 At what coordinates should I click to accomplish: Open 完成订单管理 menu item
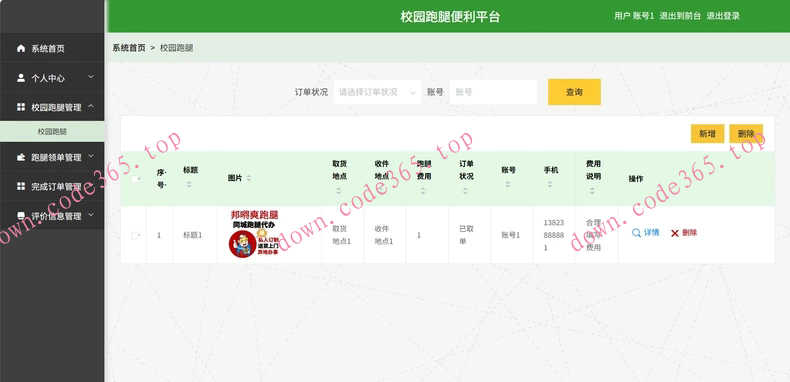click(52, 186)
